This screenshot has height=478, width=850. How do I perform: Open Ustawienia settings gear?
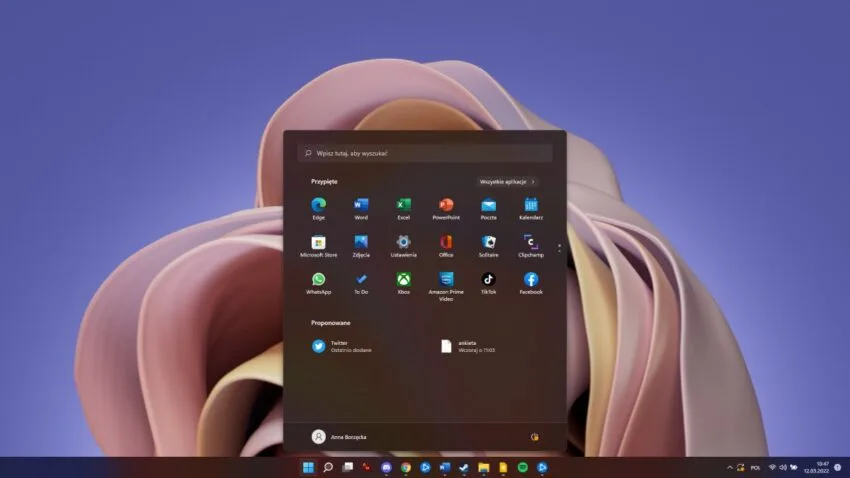tap(403, 246)
